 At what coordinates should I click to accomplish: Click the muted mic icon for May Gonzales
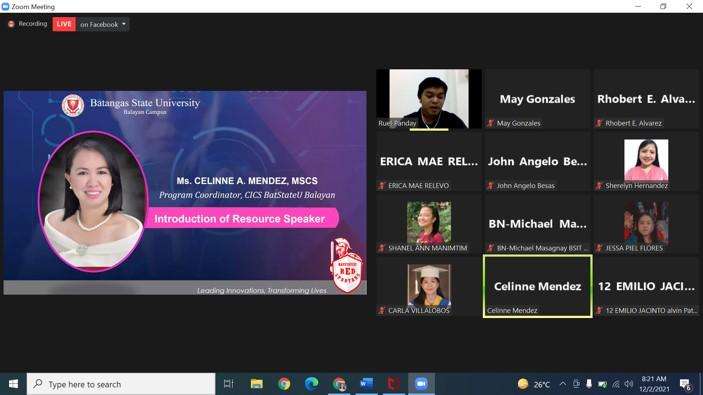(490, 123)
